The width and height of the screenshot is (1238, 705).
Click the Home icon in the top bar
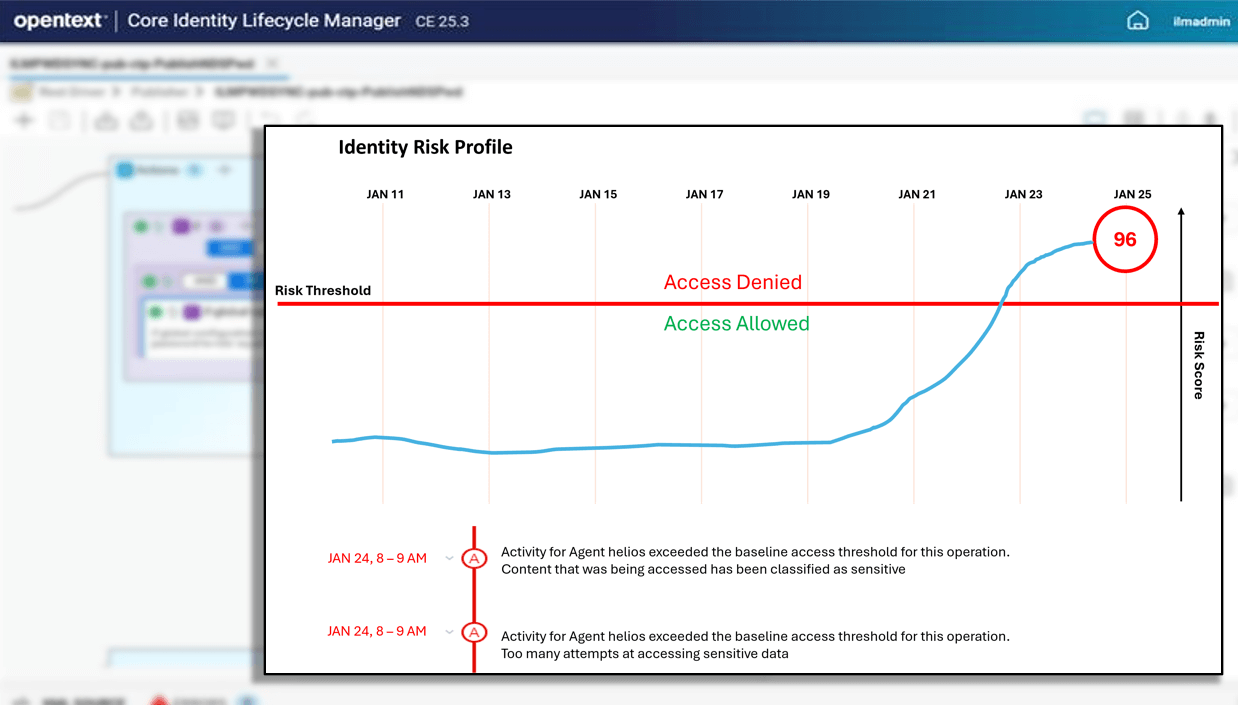(x=1137, y=20)
